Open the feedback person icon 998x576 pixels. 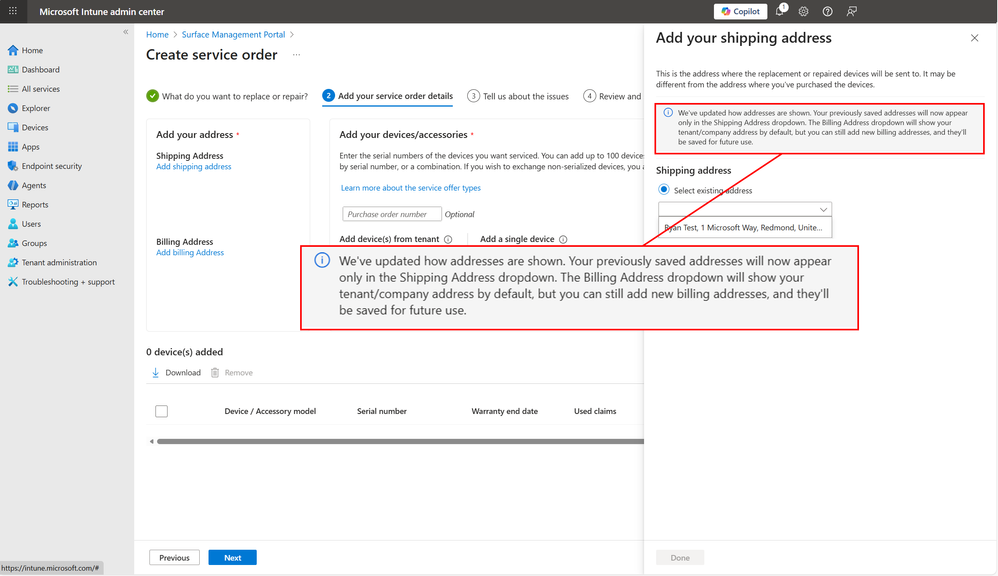[x=852, y=11]
